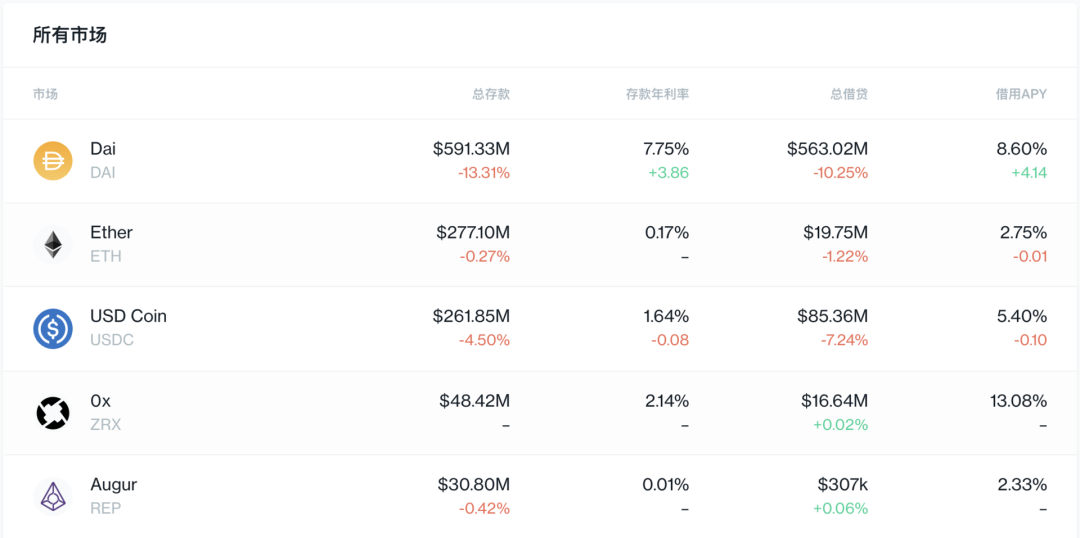Click the USDC ticker label
Image resolution: width=1080 pixels, height=538 pixels.
112,340
